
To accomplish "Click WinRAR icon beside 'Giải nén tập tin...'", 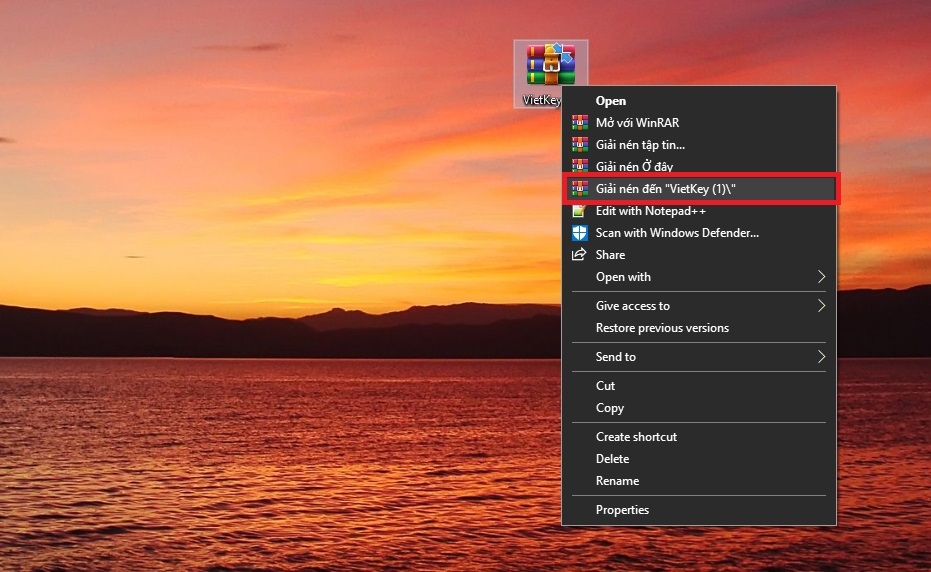I will click(580, 144).
